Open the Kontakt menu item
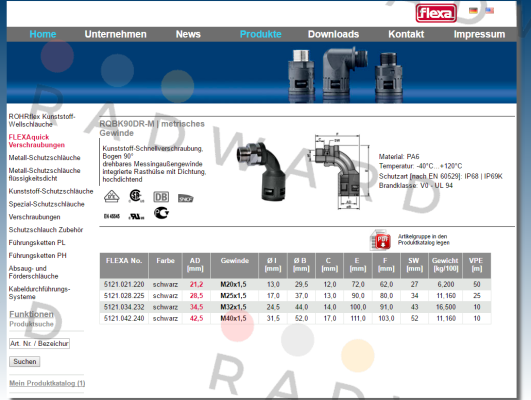The image size is (531, 400). [x=406, y=34]
